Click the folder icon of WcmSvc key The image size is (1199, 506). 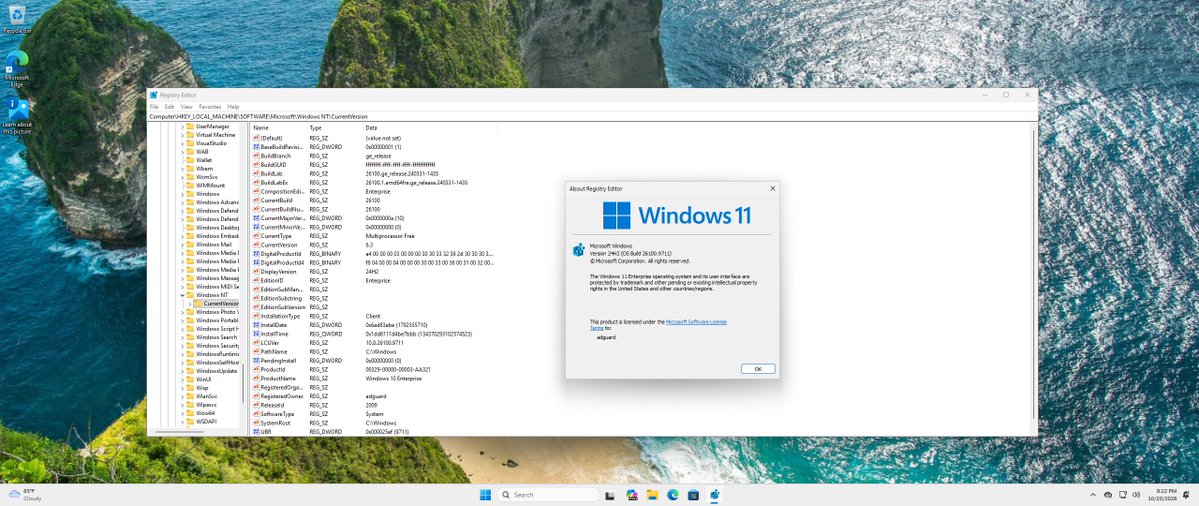[190, 177]
